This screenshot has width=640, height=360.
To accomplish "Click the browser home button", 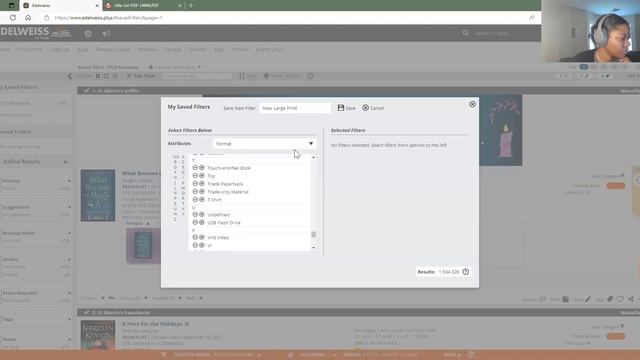I will [x=28, y=18].
